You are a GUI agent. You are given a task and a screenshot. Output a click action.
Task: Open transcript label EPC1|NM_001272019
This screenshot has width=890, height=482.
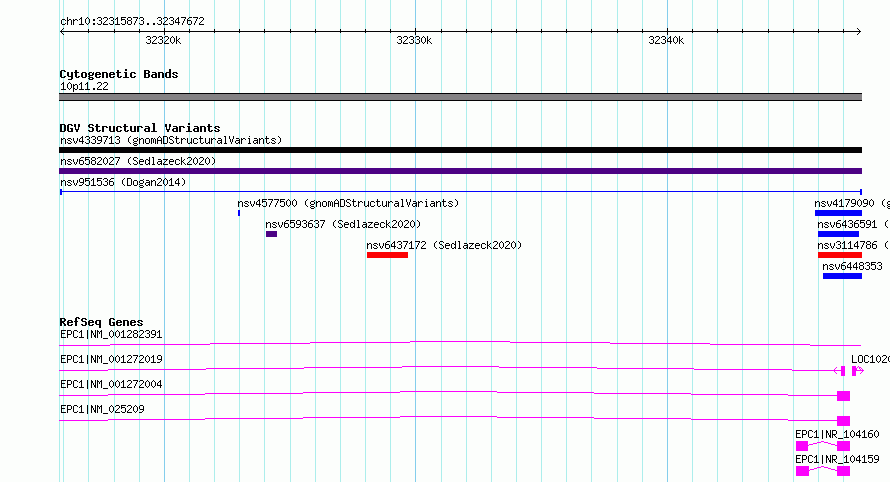(x=111, y=359)
